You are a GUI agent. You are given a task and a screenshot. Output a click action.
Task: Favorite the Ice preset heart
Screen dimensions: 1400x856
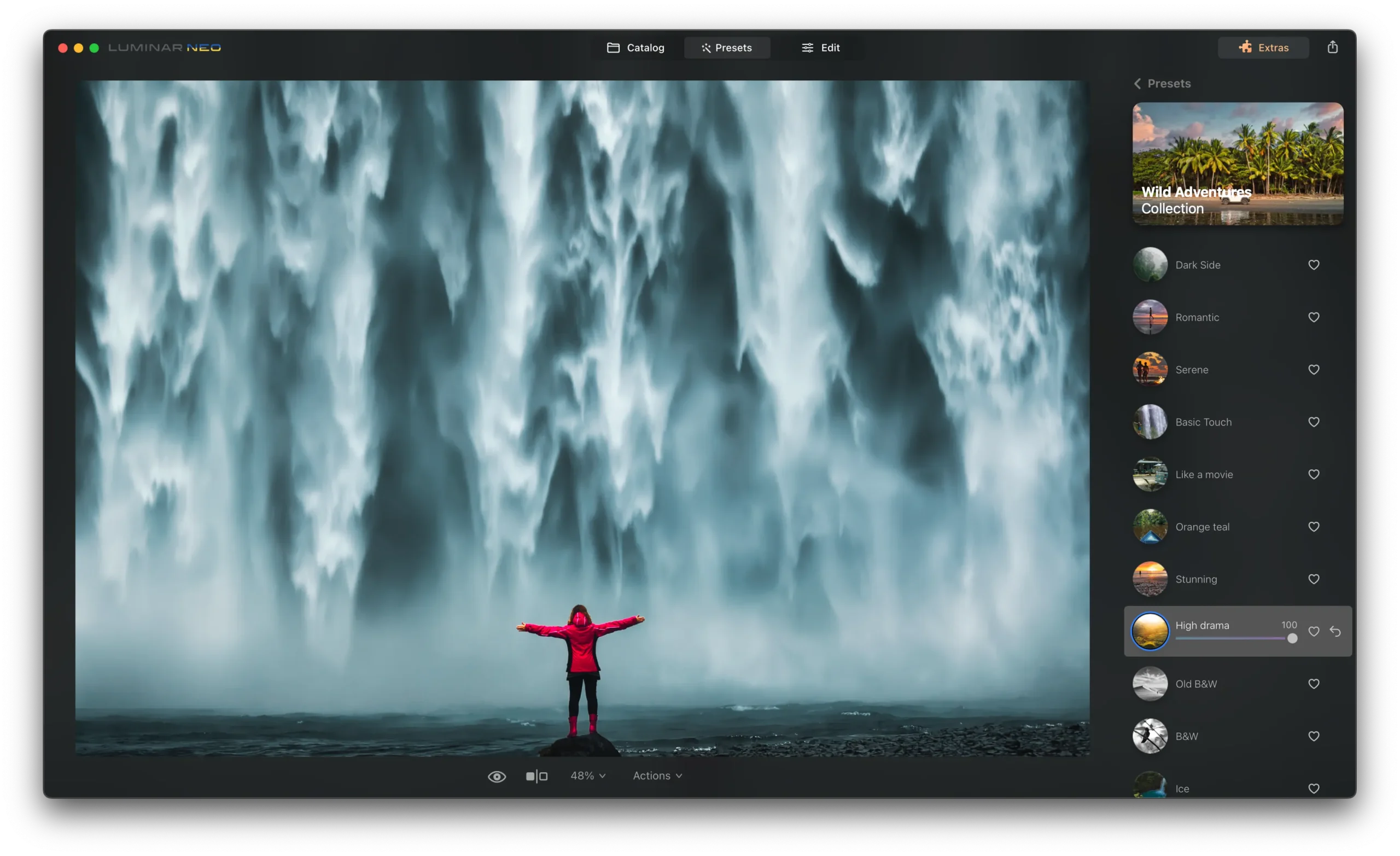[x=1314, y=788]
